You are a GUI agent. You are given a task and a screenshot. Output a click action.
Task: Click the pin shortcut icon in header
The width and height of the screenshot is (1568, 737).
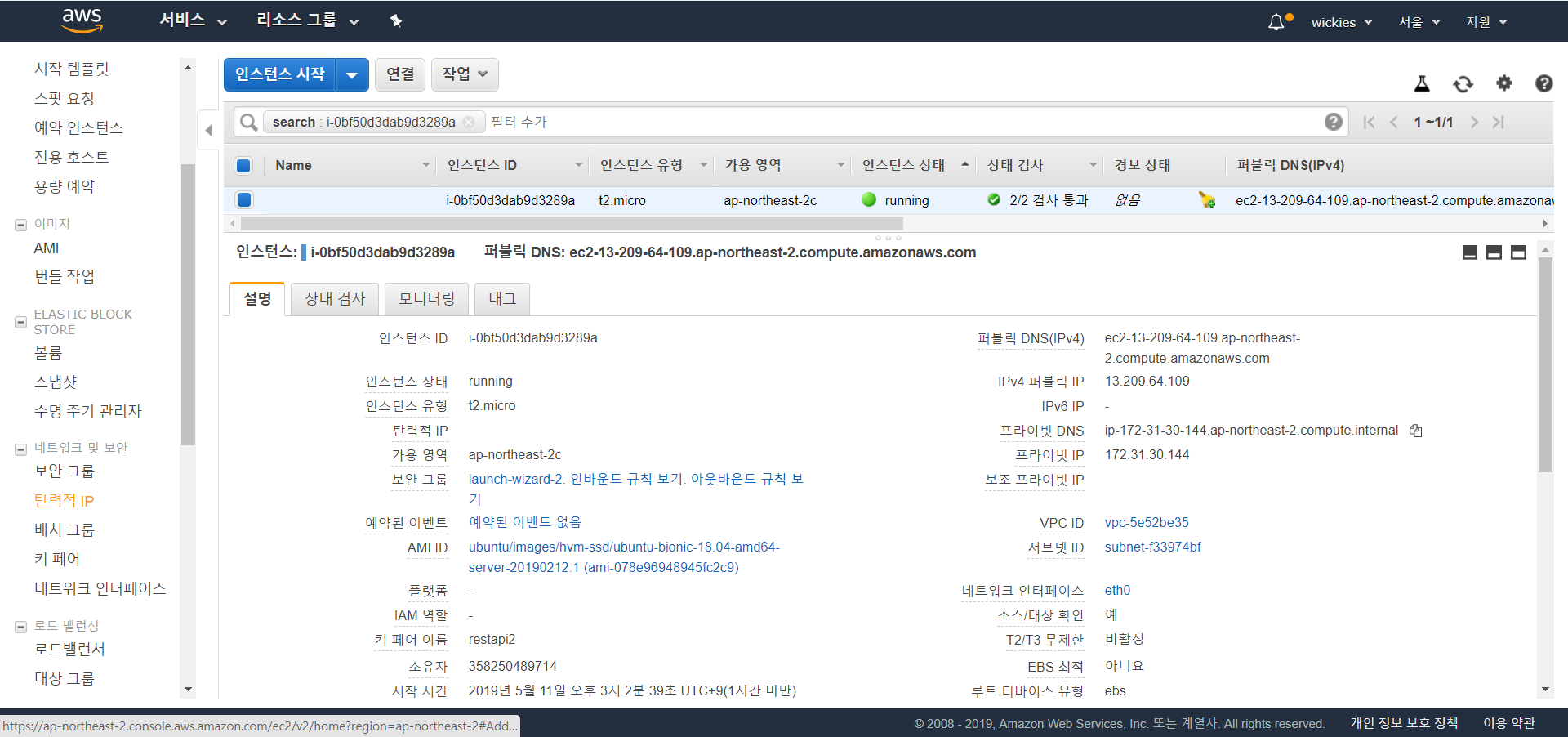tap(396, 21)
